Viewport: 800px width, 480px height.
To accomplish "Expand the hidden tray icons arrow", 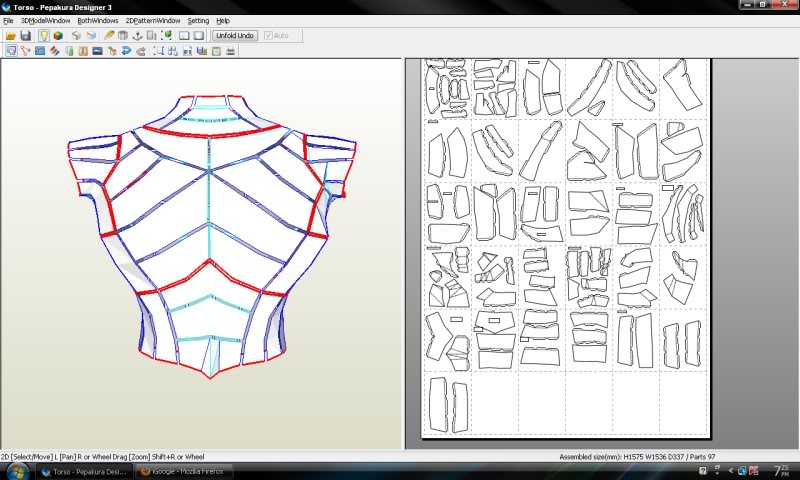I will (x=731, y=471).
